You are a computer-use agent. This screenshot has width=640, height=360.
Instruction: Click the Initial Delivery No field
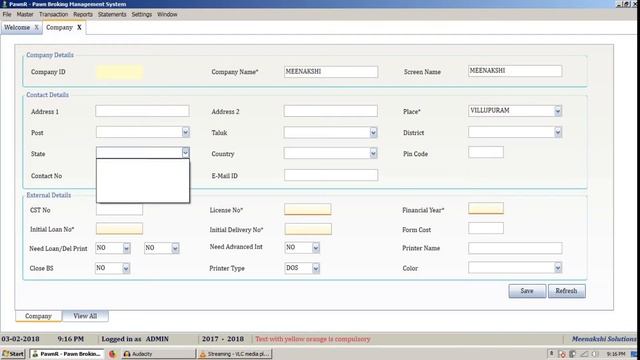point(308,229)
